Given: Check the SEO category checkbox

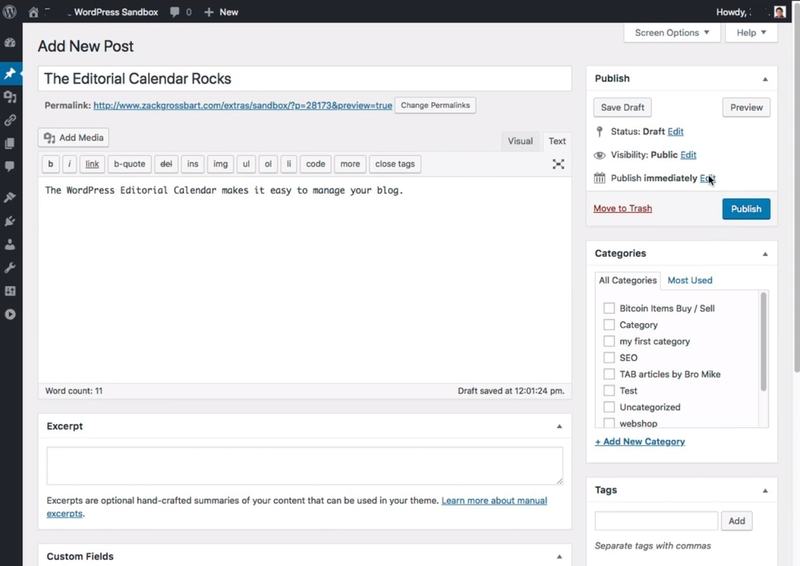Looking at the screenshot, I should click(x=609, y=358).
